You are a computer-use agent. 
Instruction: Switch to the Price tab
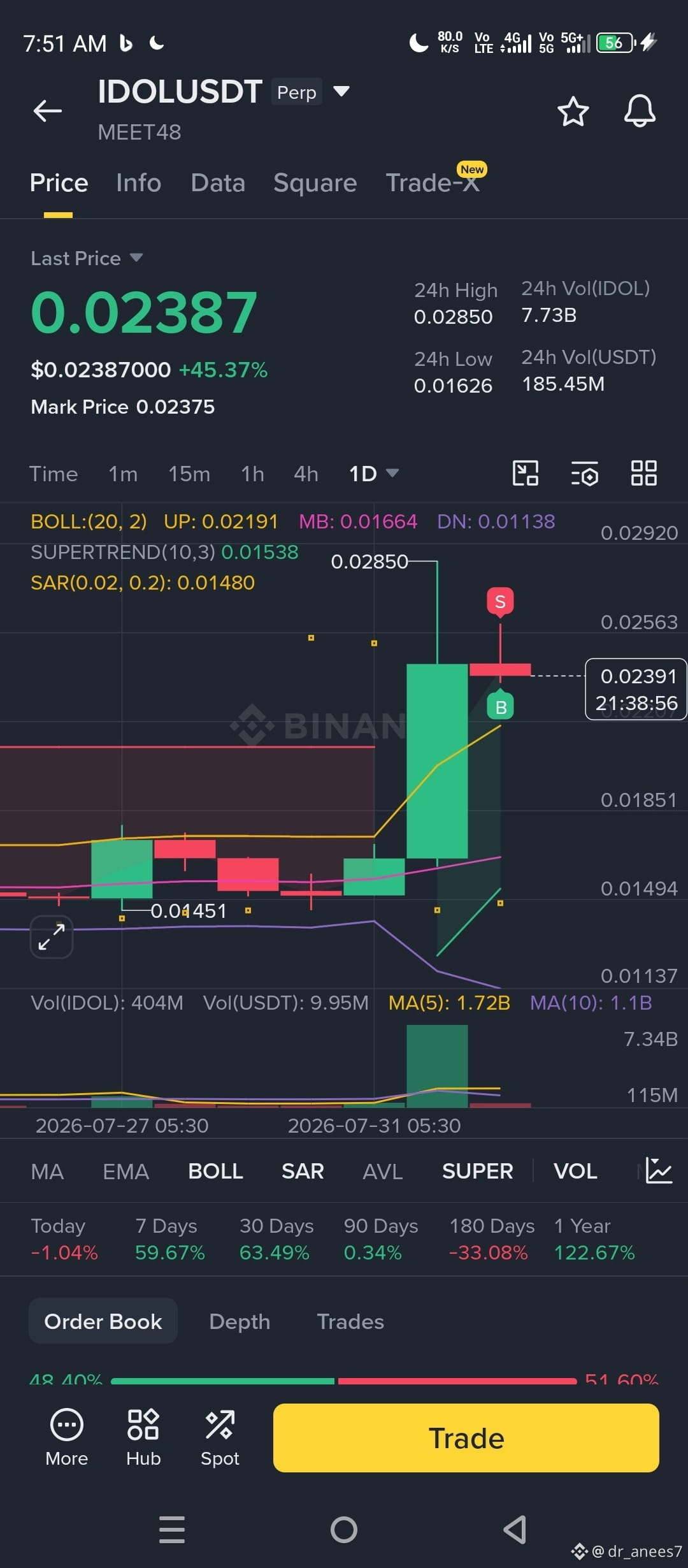tap(59, 183)
